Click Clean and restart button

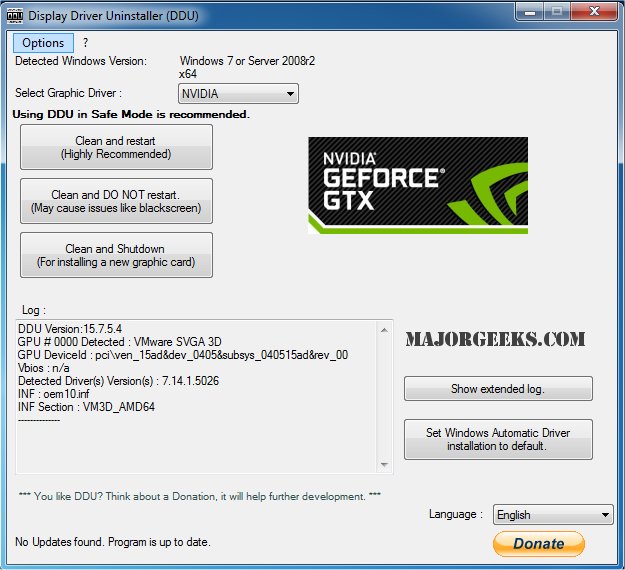(x=116, y=148)
